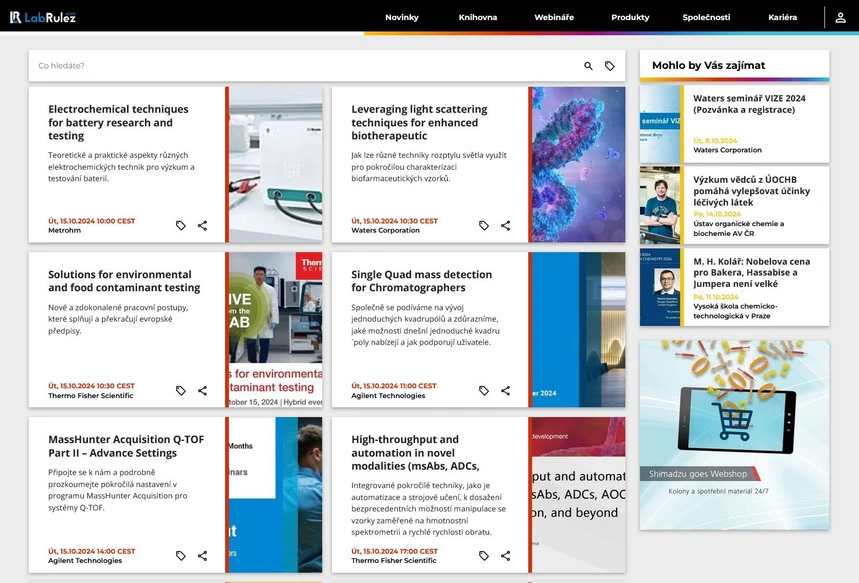Click date 'Út, 15.10.2024 11:00 CEST'
859x583 pixels.
coord(394,386)
